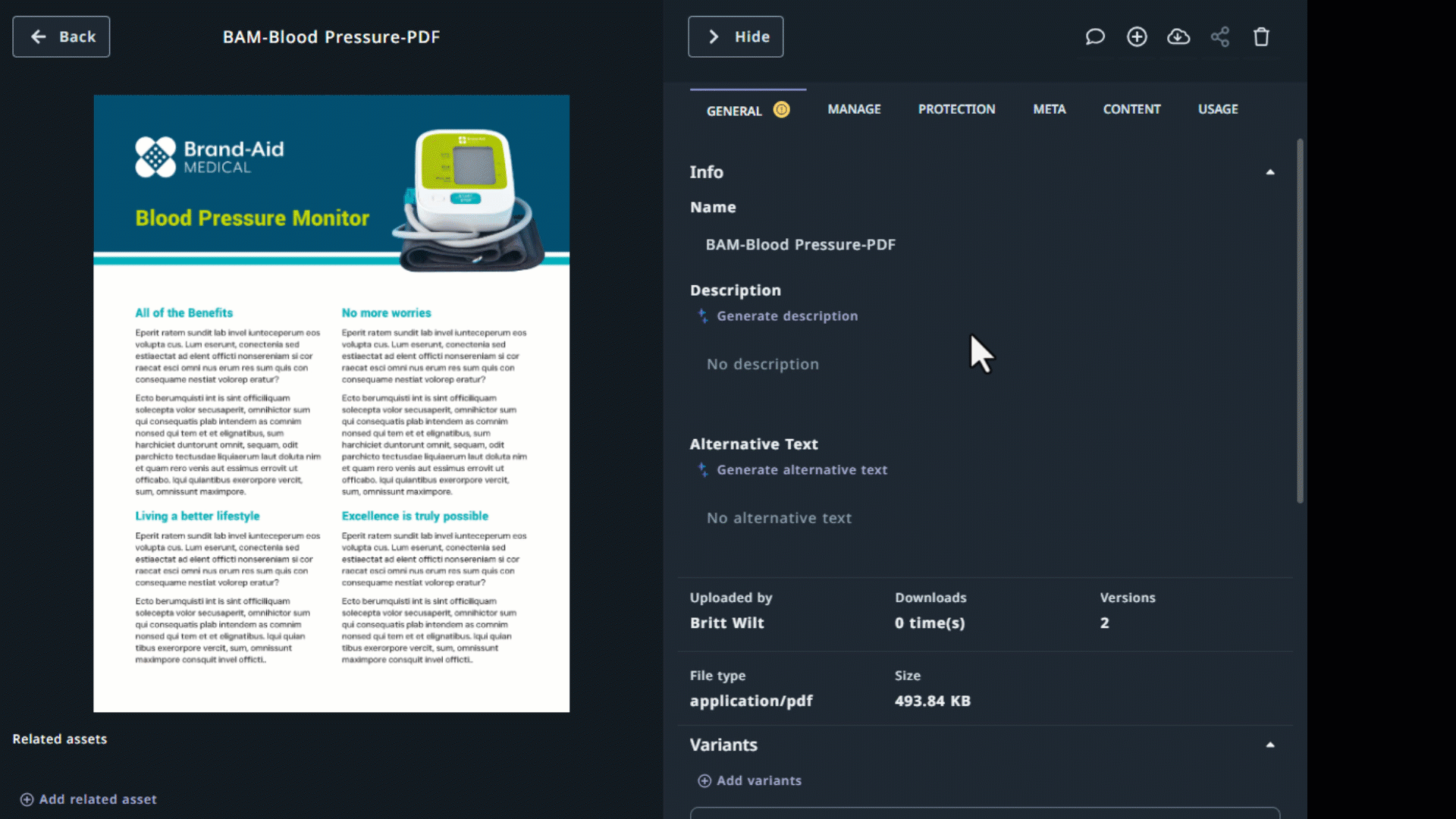Click the Blood Pressure Monitor PDF preview
Screen dimensions: 1456x819
pos(331,403)
